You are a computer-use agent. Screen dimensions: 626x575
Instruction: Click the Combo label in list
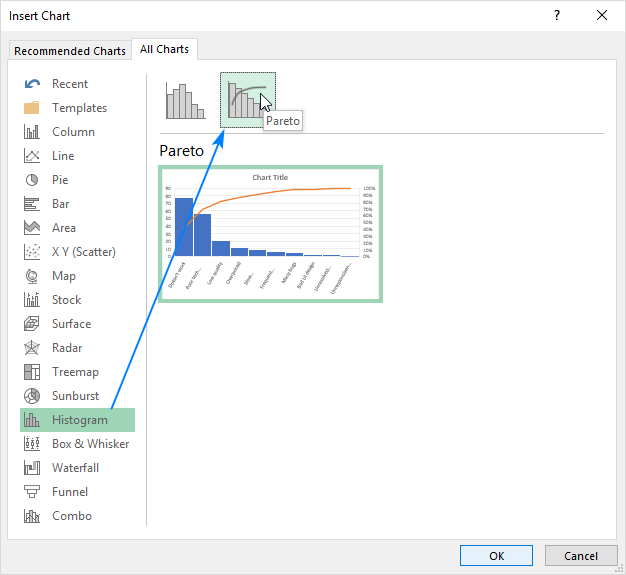72,516
